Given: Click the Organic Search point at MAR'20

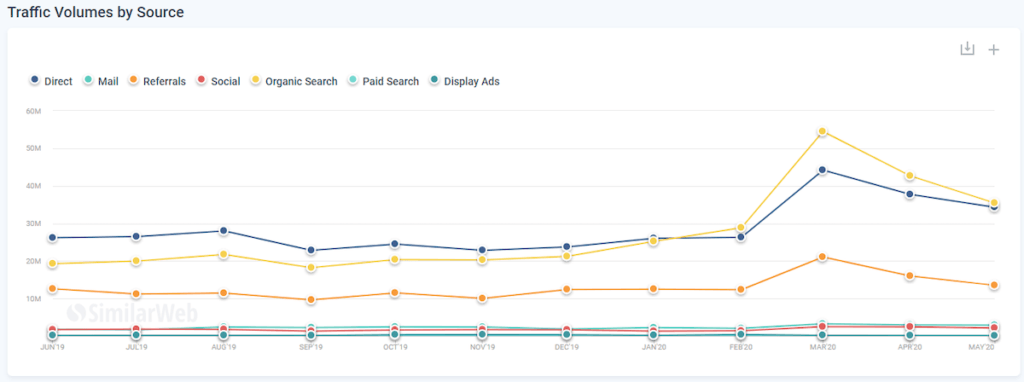Looking at the screenshot, I should 822,131.
